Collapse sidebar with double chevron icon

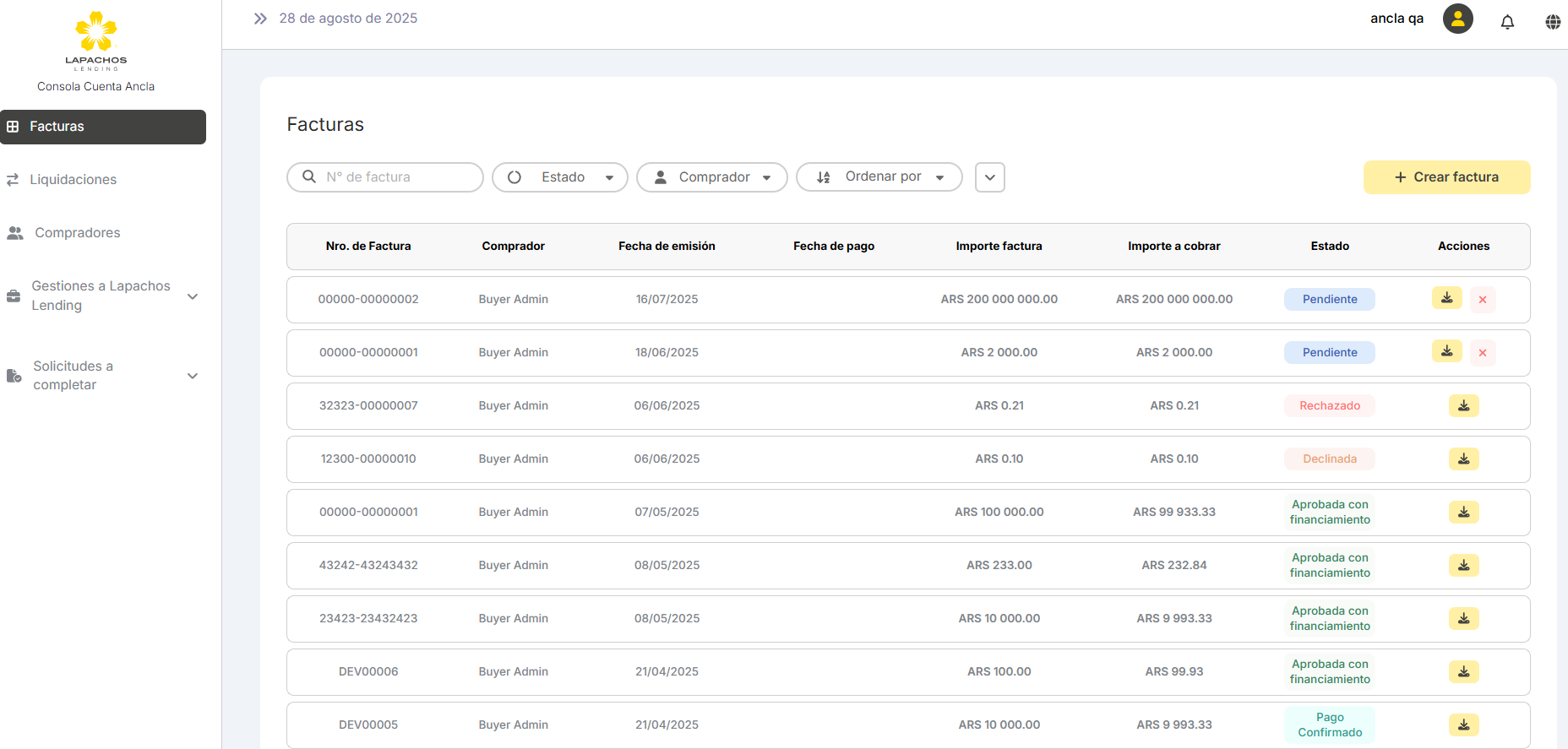click(x=260, y=19)
